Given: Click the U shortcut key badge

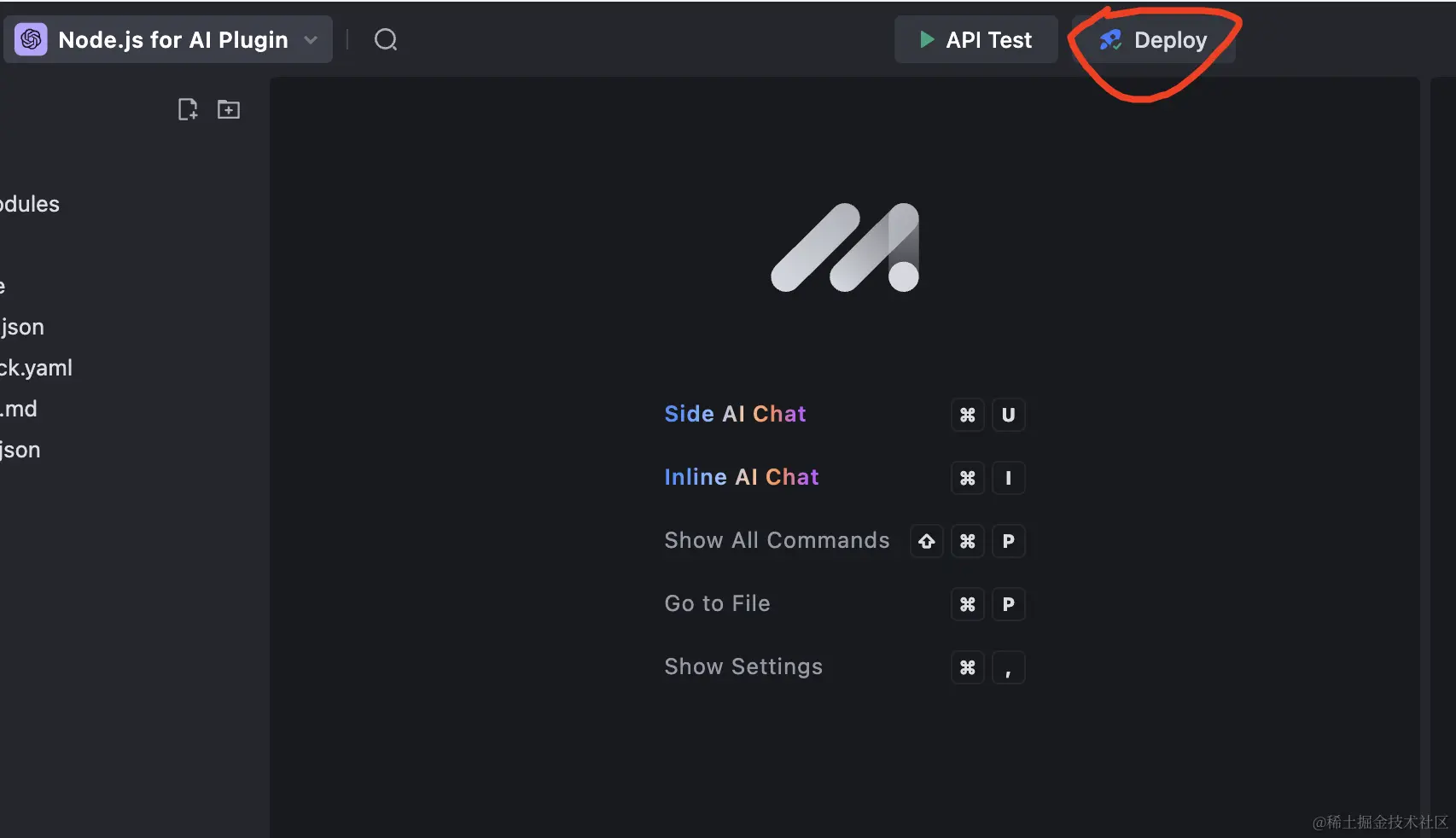Looking at the screenshot, I should point(1008,415).
